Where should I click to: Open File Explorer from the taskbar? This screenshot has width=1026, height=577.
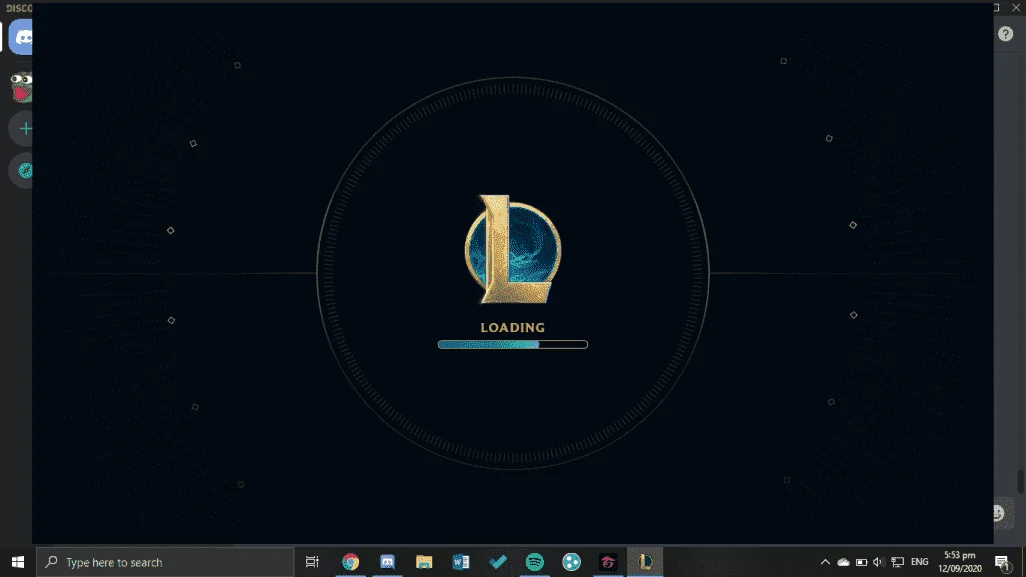pos(424,562)
